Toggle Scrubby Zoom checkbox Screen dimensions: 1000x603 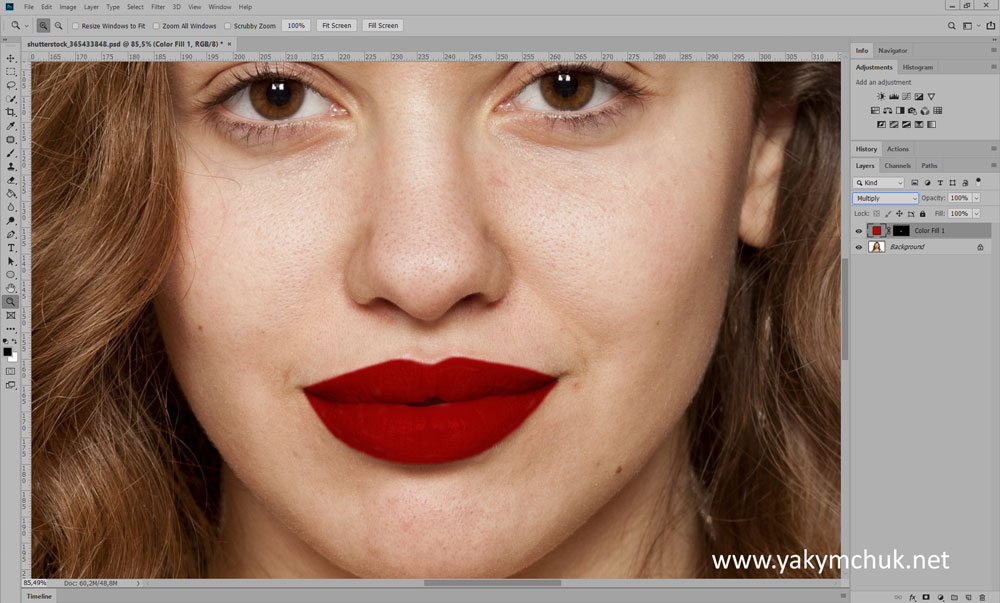227,25
